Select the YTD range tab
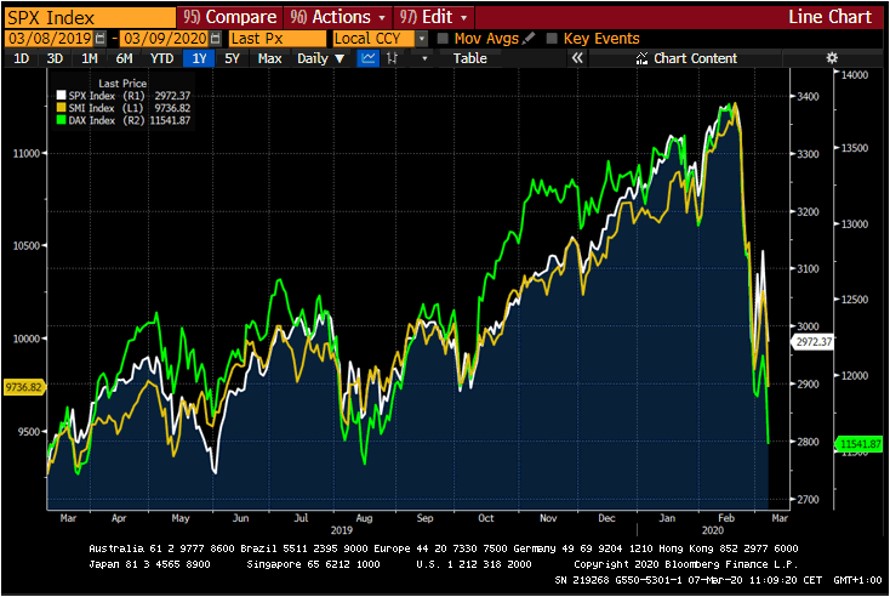Screen dimensions: 890x597 [x=161, y=58]
